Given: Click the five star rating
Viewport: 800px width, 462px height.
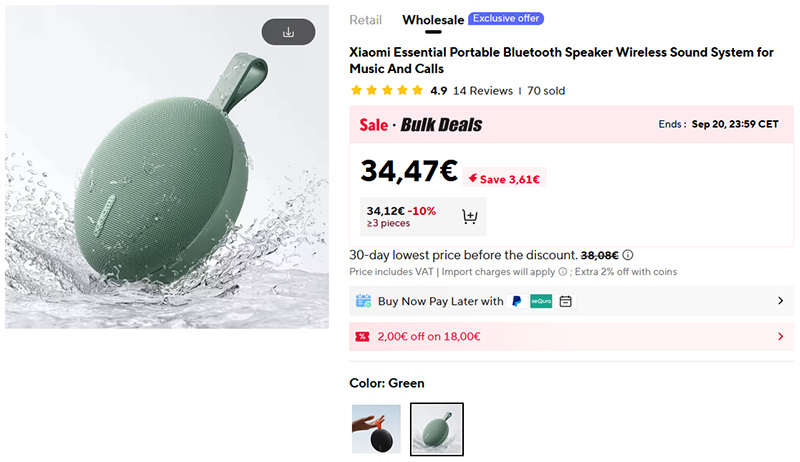Looking at the screenshot, I should [387, 91].
